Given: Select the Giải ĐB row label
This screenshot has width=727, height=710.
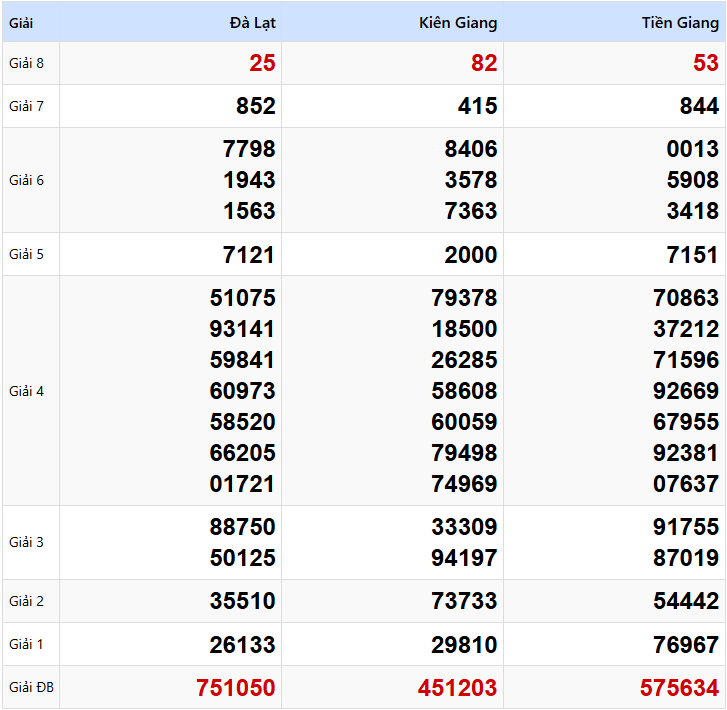Looking at the screenshot, I should (32, 687).
